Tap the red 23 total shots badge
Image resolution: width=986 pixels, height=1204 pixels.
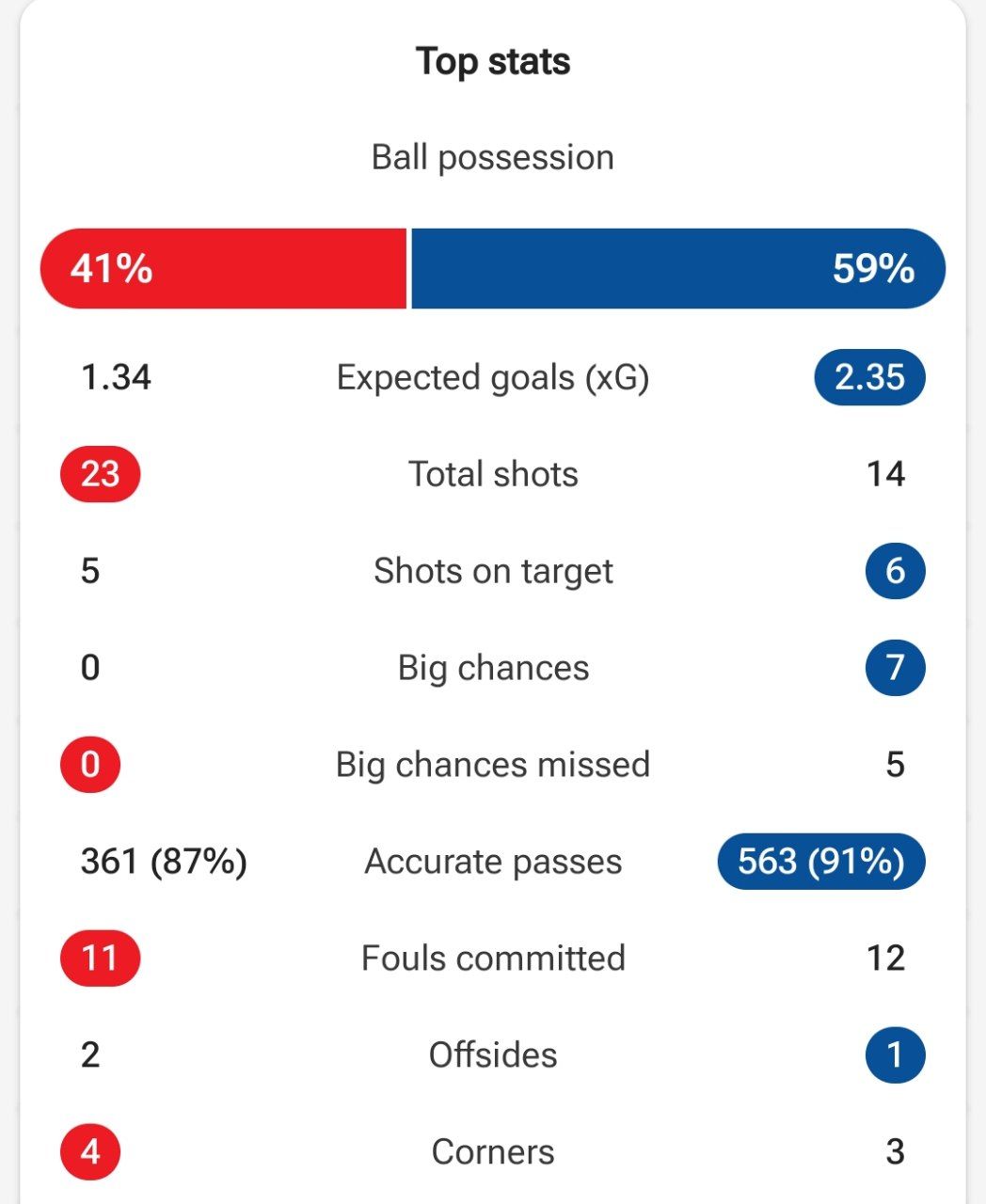100,474
